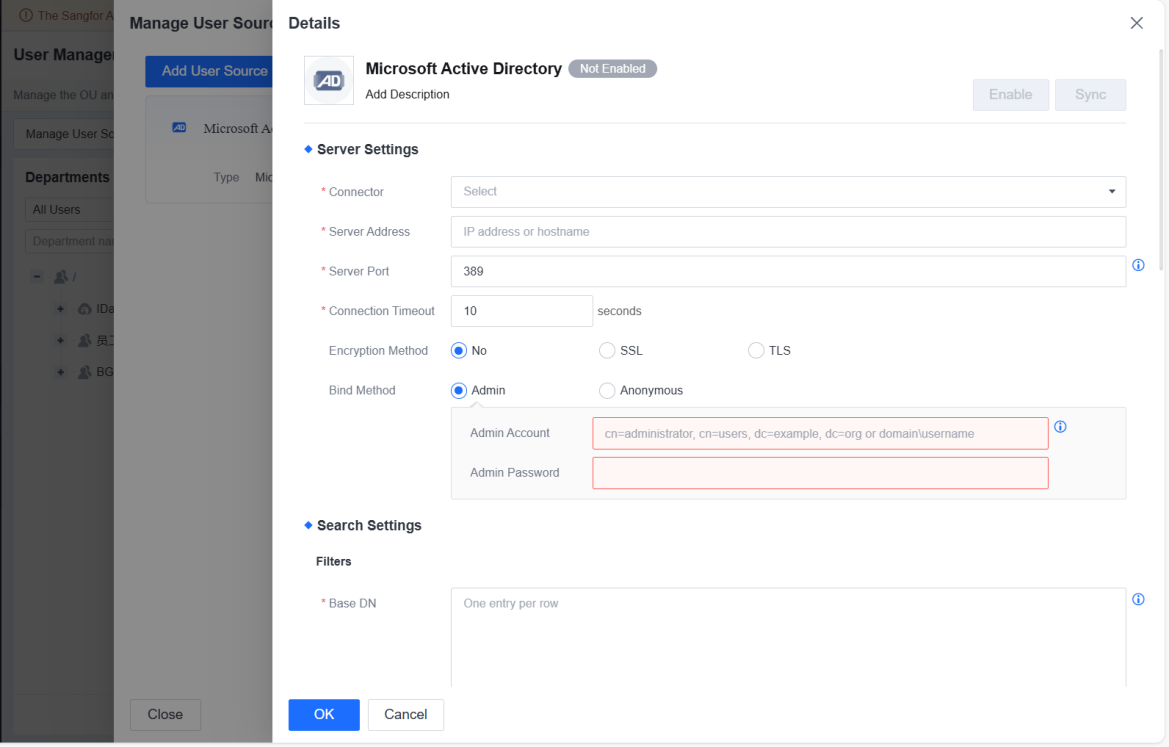Image resolution: width=1169 pixels, height=747 pixels.
Task: Click the Admin Password input field
Action: [820, 473]
